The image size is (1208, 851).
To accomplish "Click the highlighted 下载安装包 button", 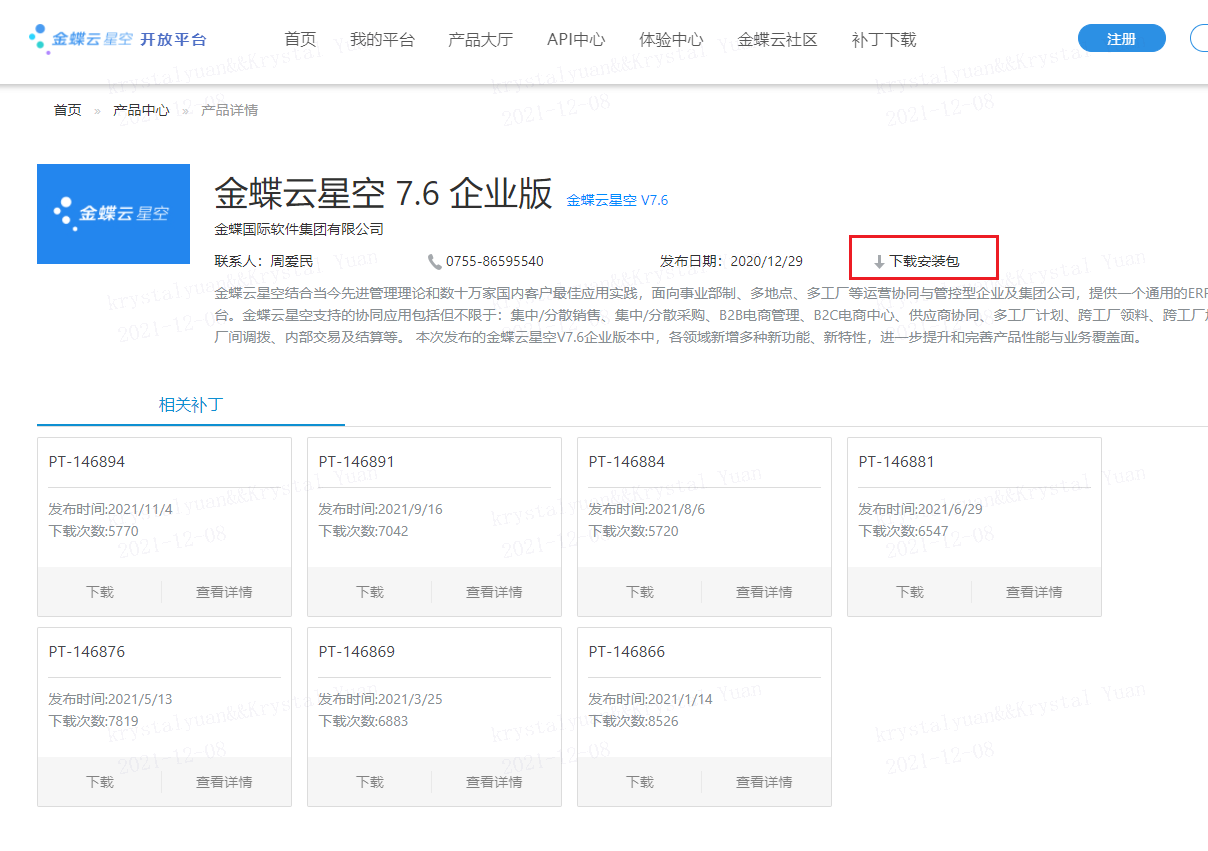I will click(924, 258).
